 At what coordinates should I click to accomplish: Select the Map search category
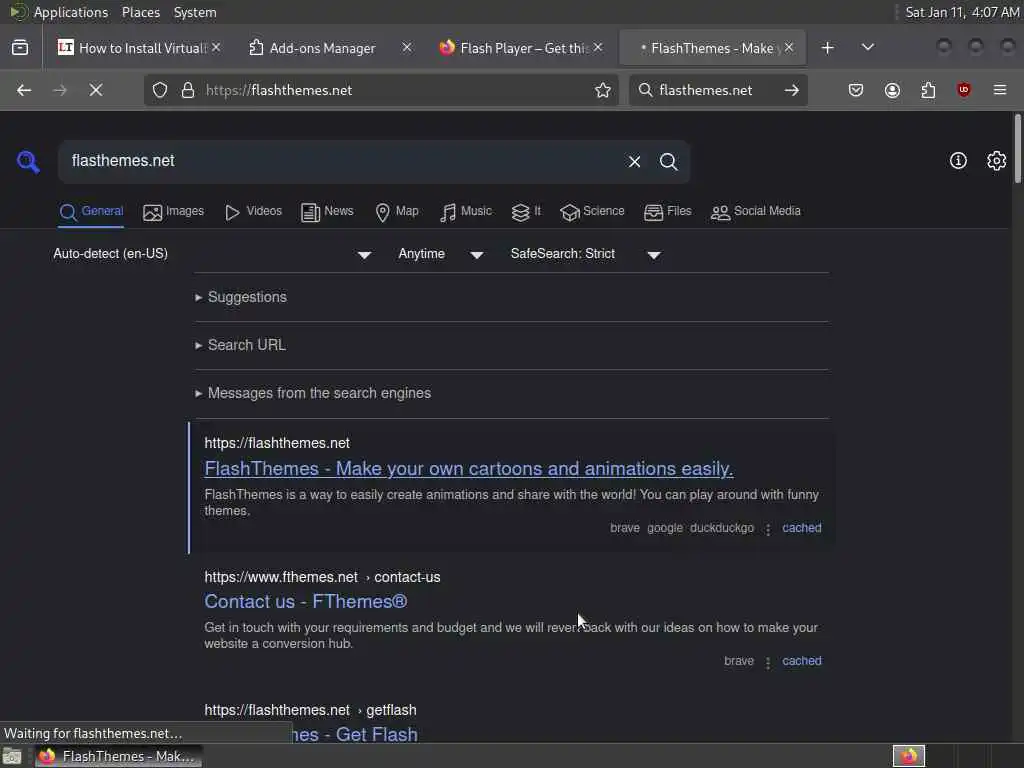tap(397, 212)
